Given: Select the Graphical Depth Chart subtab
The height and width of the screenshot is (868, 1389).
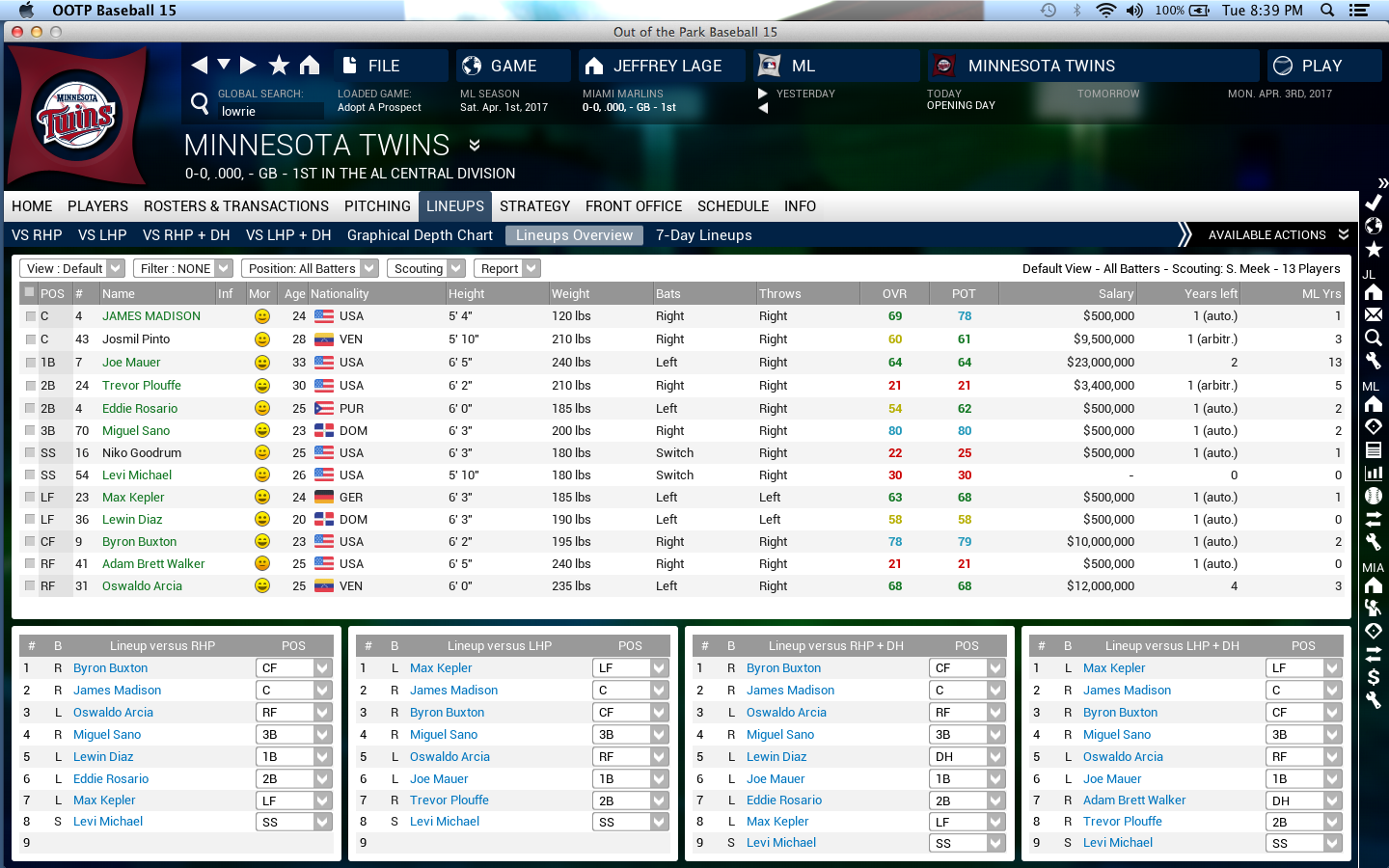Looking at the screenshot, I should click(x=420, y=235).
